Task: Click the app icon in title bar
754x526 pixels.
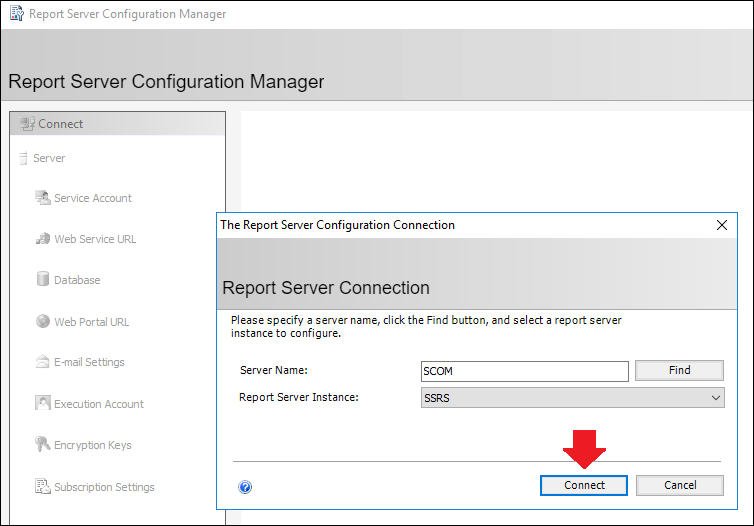Action: [x=17, y=13]
